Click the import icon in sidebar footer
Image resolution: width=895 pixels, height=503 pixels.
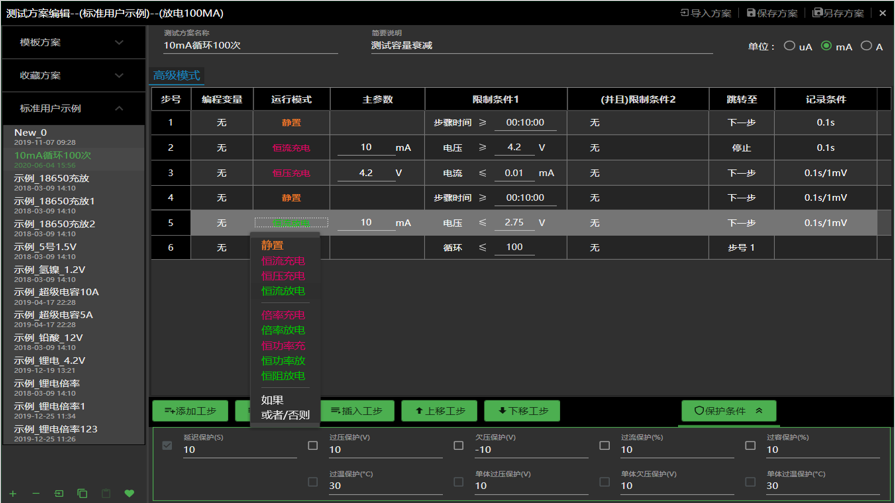point(59,493)
